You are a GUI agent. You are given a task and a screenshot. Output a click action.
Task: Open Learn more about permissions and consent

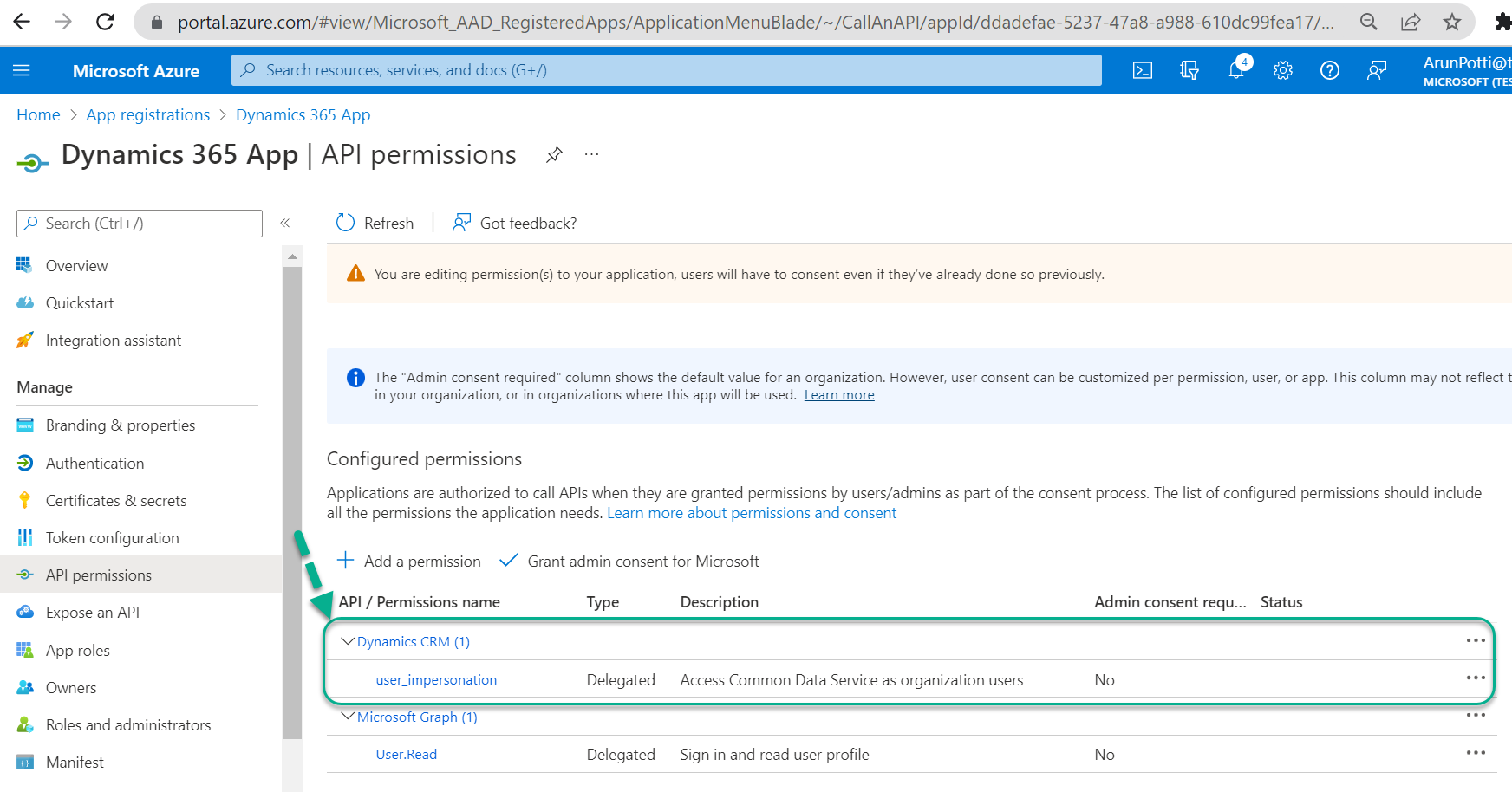pyautogui.click(x=752, y=512)
